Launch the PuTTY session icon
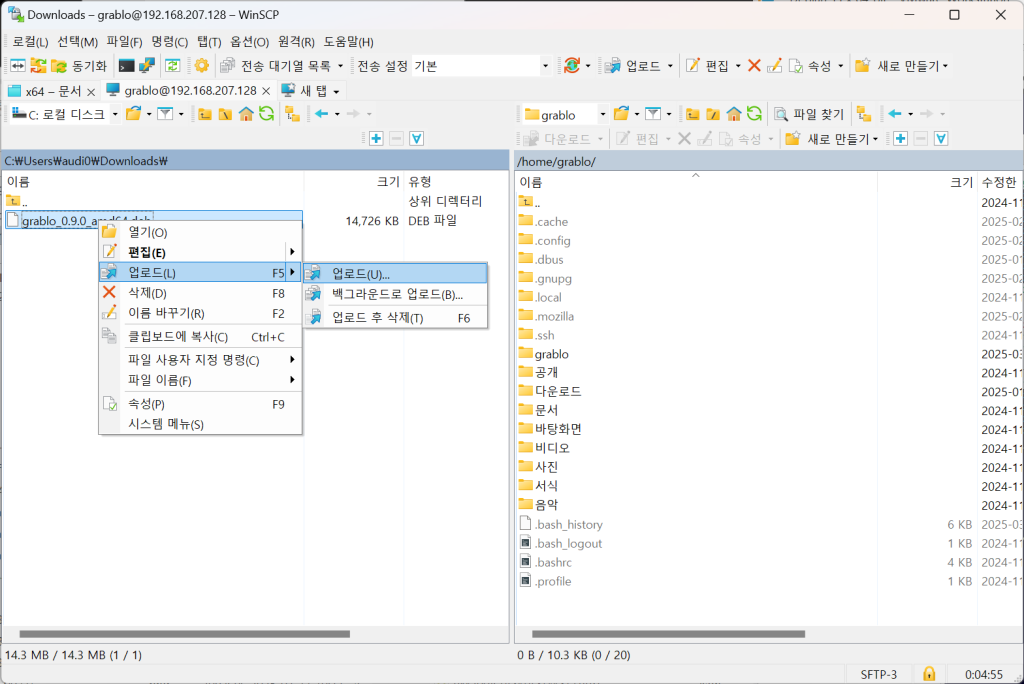Image resolution: width=1024 pixels, height=684 pixels. pyautogui.click(x=148, y=66)
